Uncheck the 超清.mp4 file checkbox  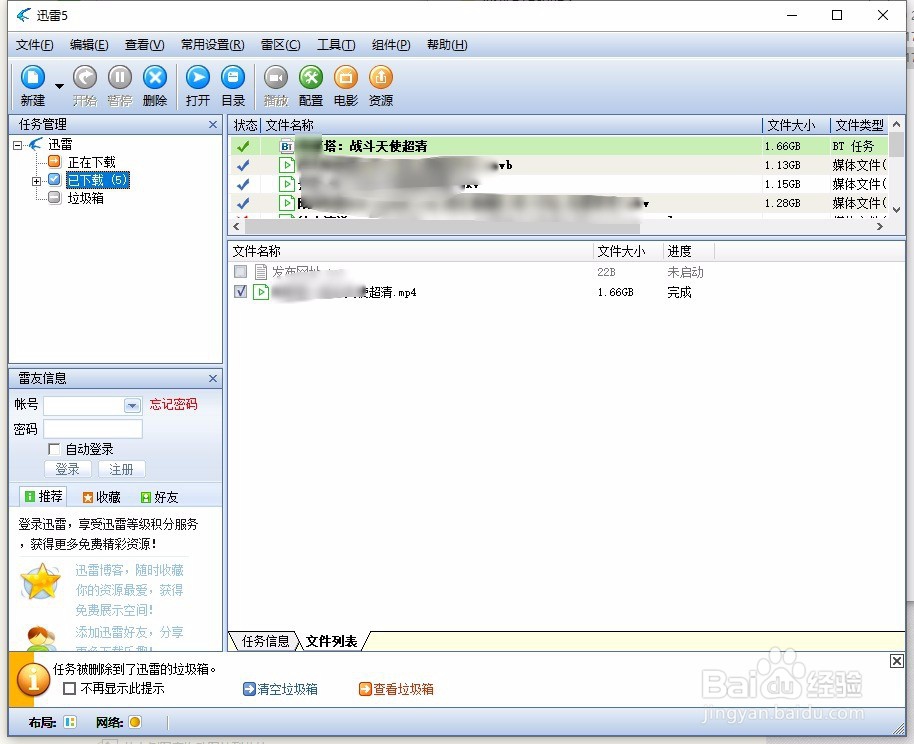pos(240,292)
